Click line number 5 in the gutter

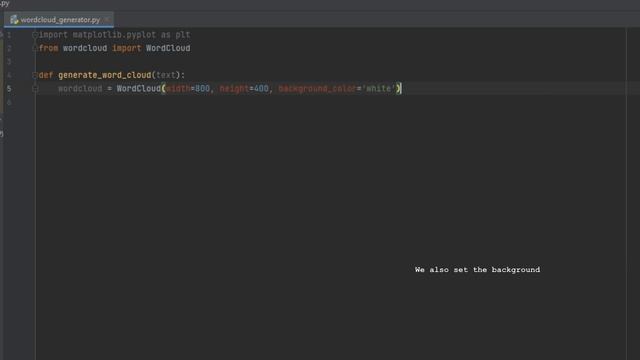tap(9, 89)
